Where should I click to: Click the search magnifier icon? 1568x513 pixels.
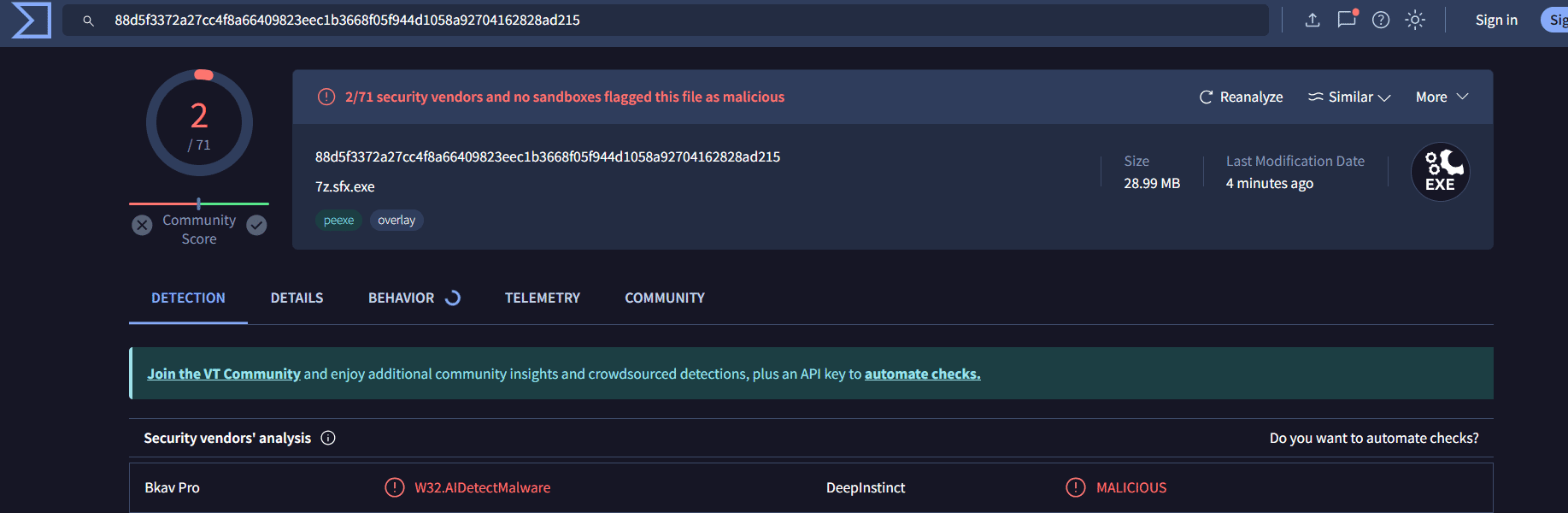click(88, 21)
